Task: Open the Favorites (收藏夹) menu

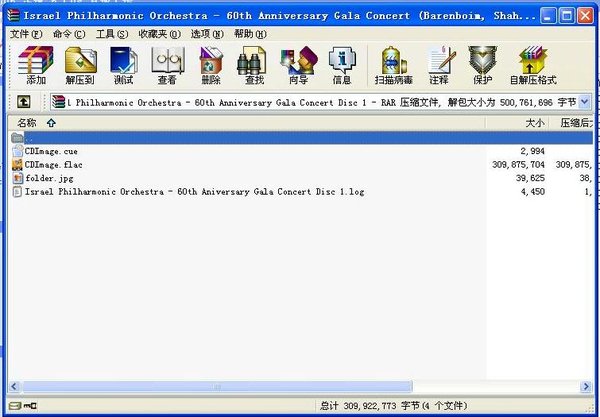Action: [160, 34]
